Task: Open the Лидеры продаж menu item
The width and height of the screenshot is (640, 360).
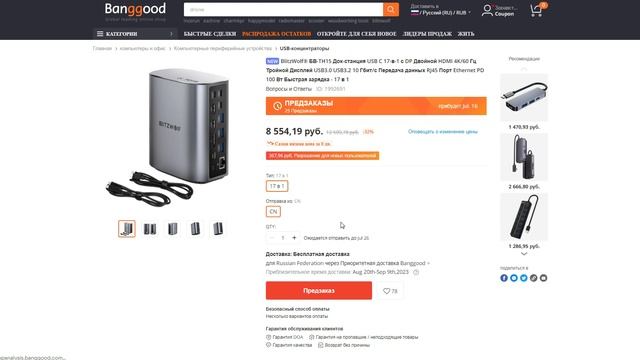Action: click(x=427, y=34)
